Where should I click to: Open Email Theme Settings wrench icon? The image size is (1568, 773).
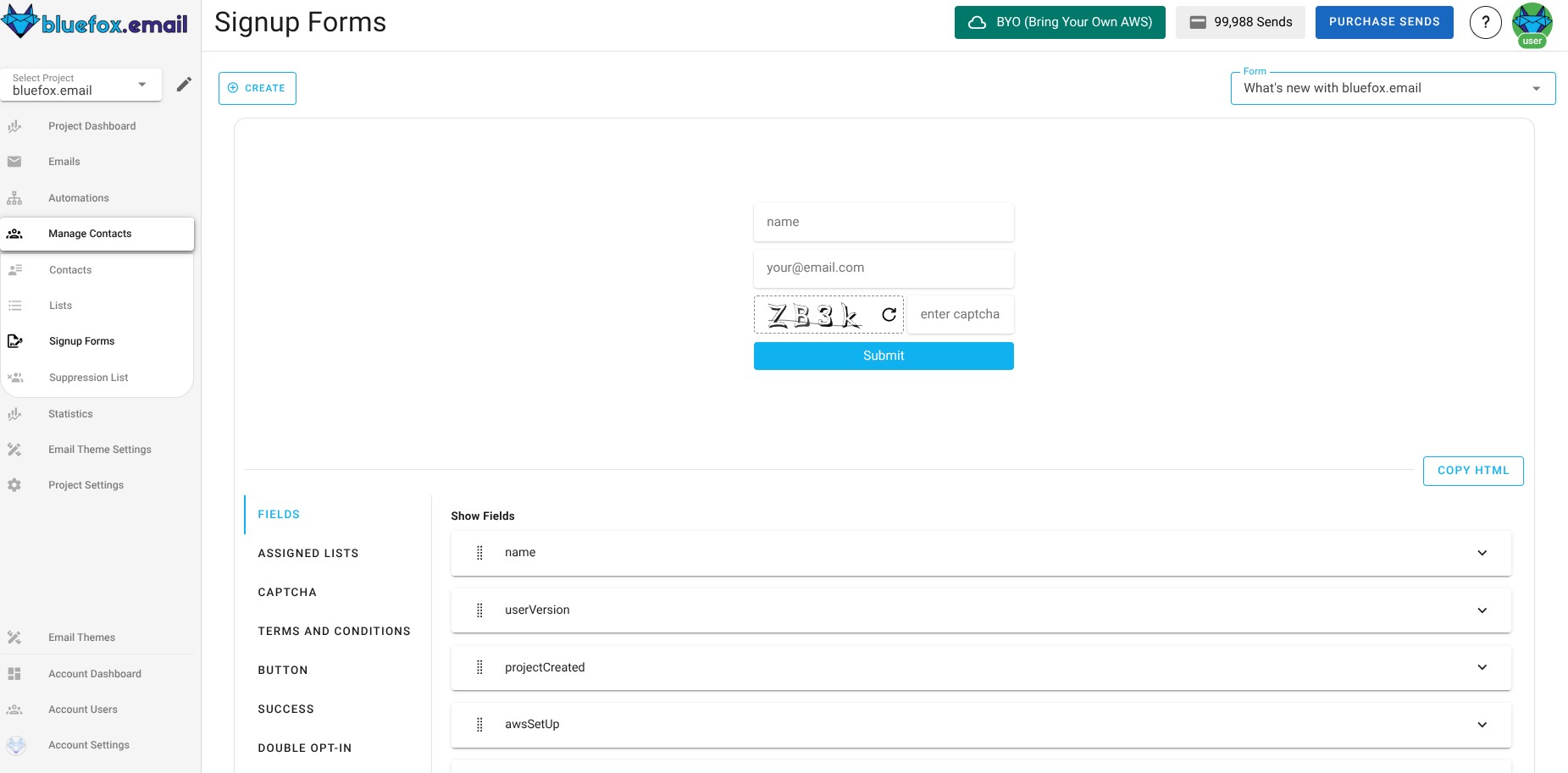15,449
